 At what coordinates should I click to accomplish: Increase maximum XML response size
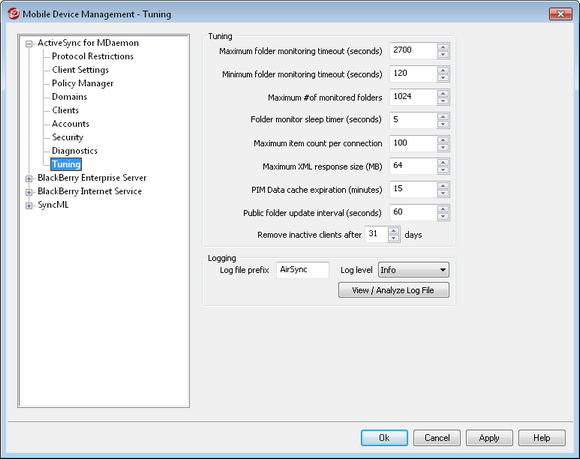(443, 163)
